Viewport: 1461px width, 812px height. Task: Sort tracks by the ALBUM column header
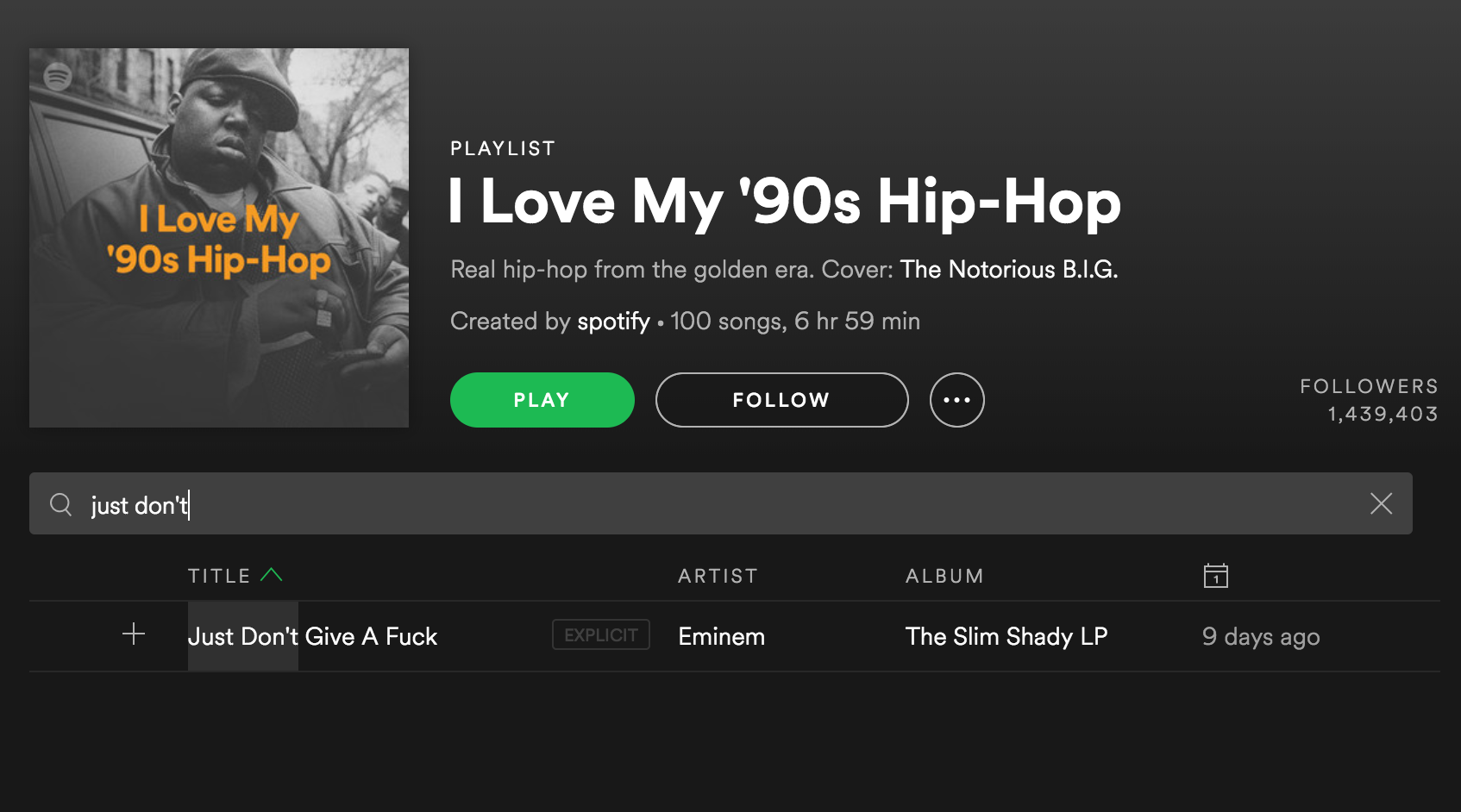[944, 576]
